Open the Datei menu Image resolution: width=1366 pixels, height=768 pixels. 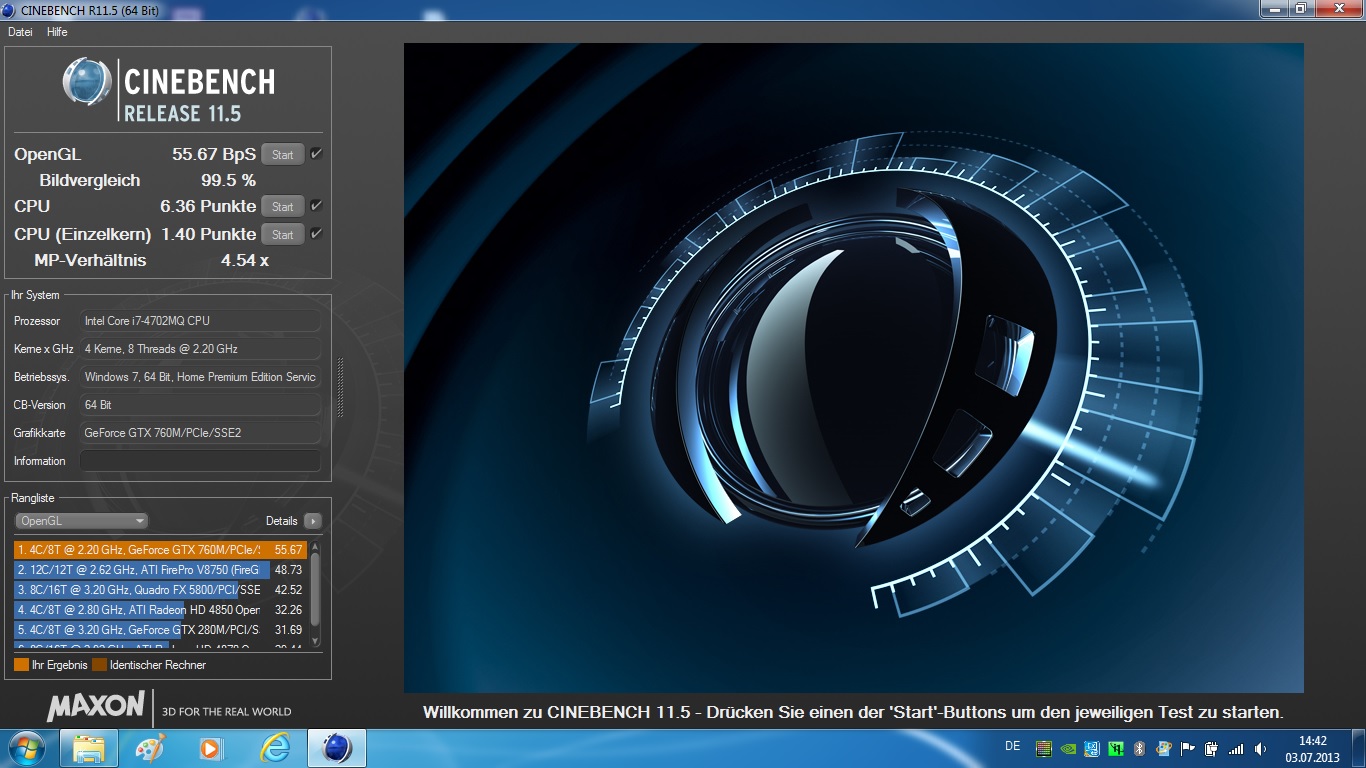point(20,32)
